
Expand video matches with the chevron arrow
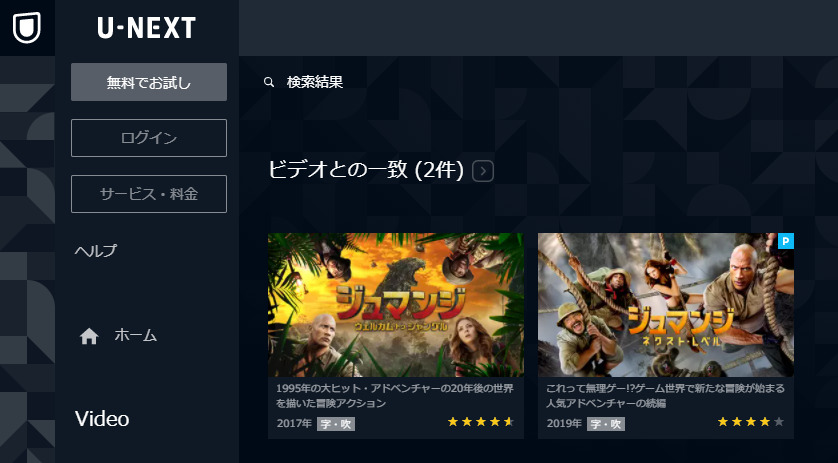[483, 171]
